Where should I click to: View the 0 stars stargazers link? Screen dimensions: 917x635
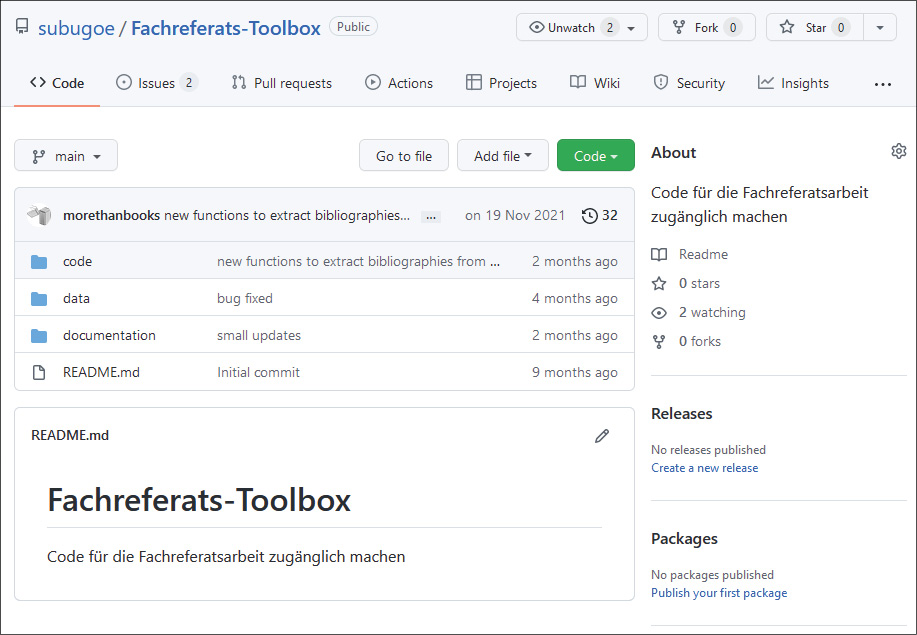[686, 284]
